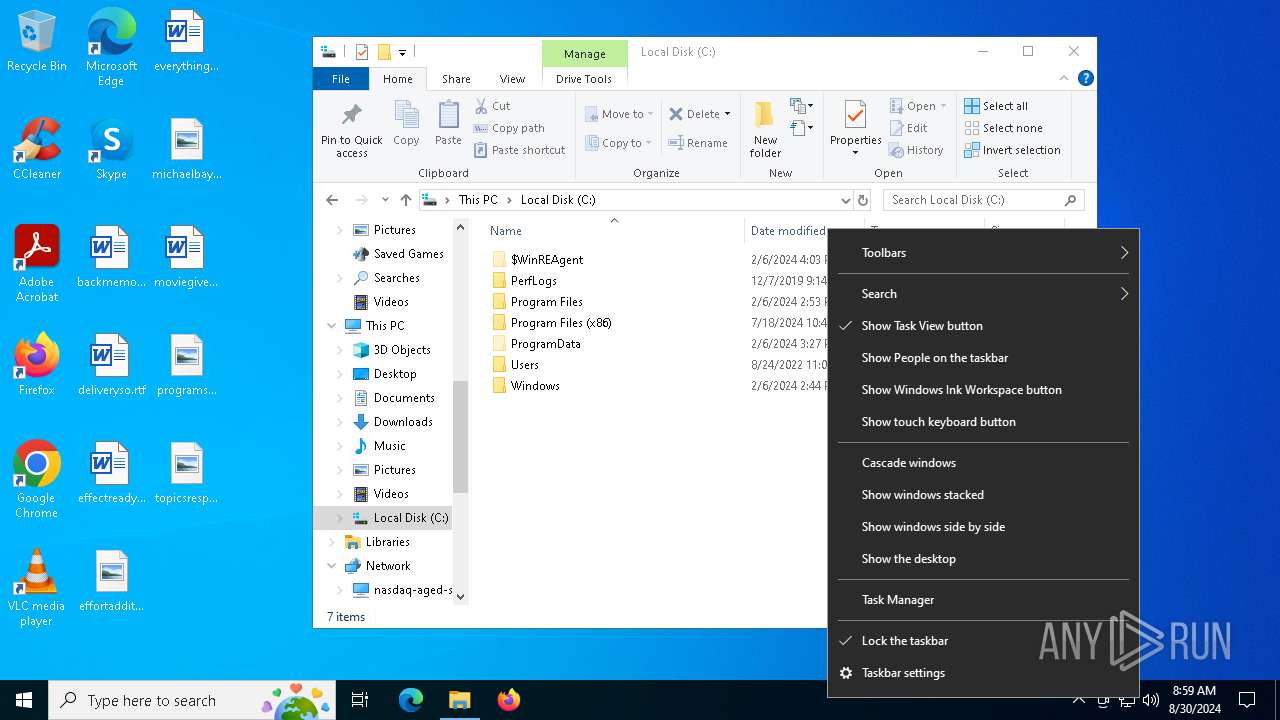Open the File tab

click(x=341, y=79)
